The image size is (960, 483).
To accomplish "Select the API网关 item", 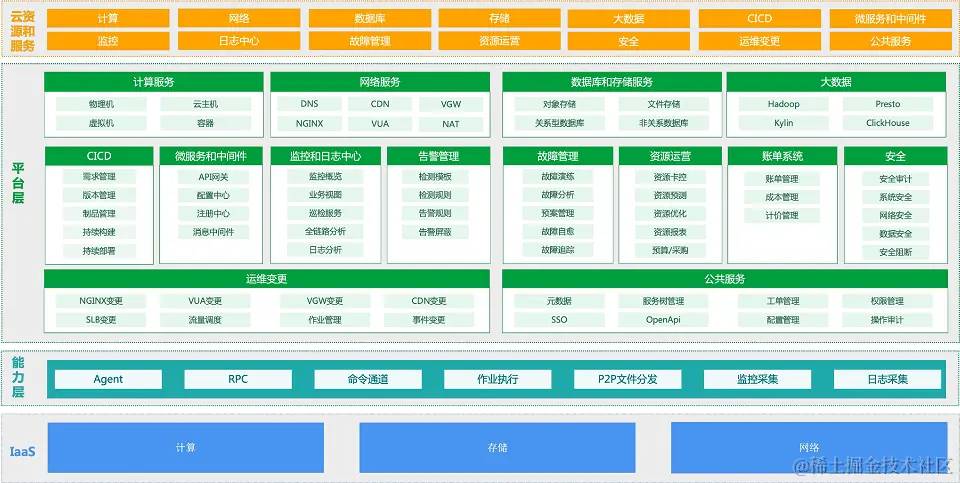I will pos(213,177).
